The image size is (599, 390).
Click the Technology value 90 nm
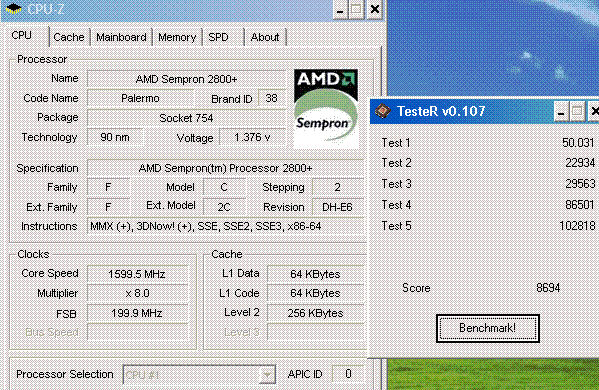[x=115, y=137]
